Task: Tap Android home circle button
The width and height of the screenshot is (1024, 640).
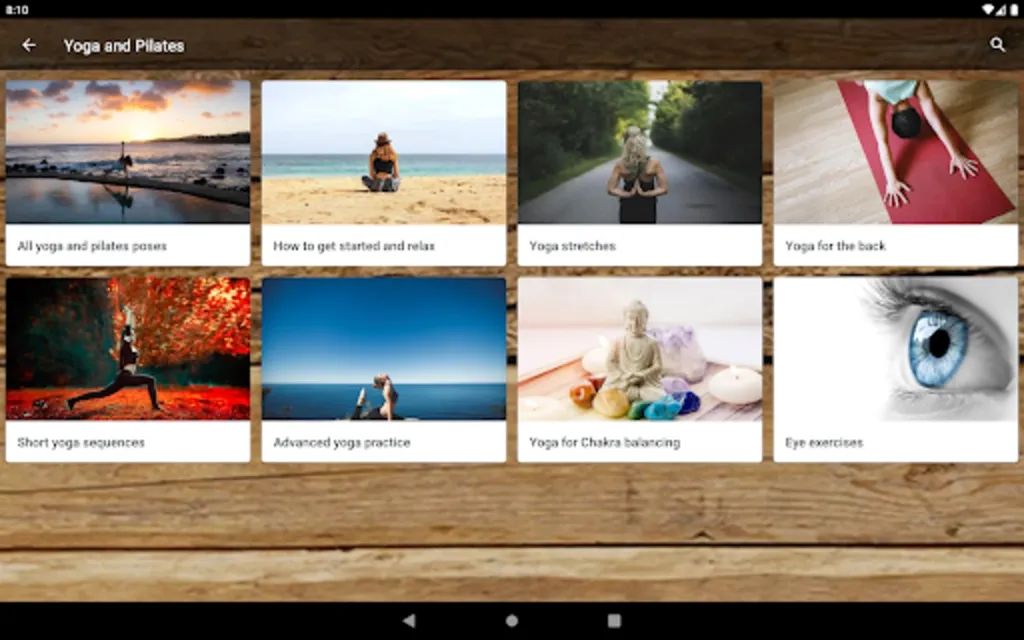Action: point(512,620)
